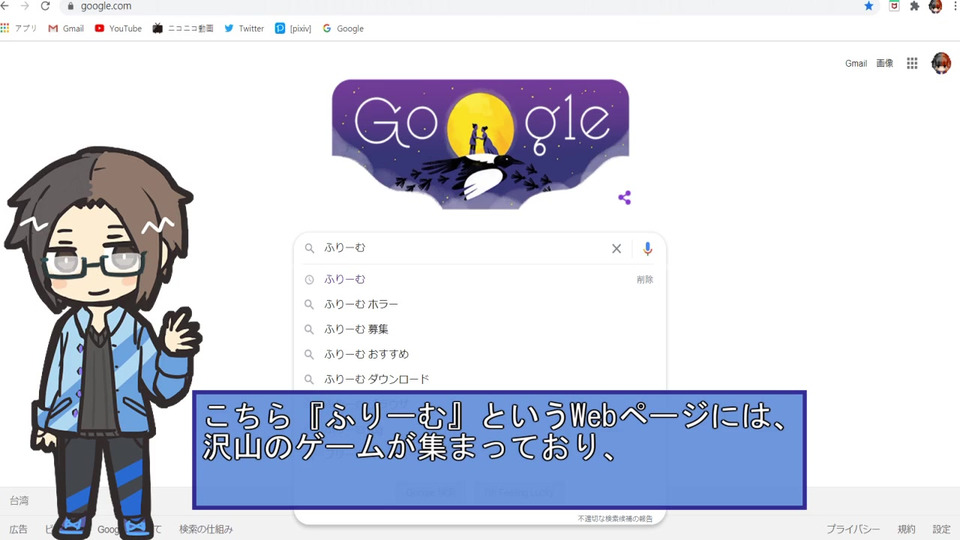Open the アプリ apps grid in bookmarks bar
The width and height of the screenshot is (960, 540).
click(x=18, y=28)
